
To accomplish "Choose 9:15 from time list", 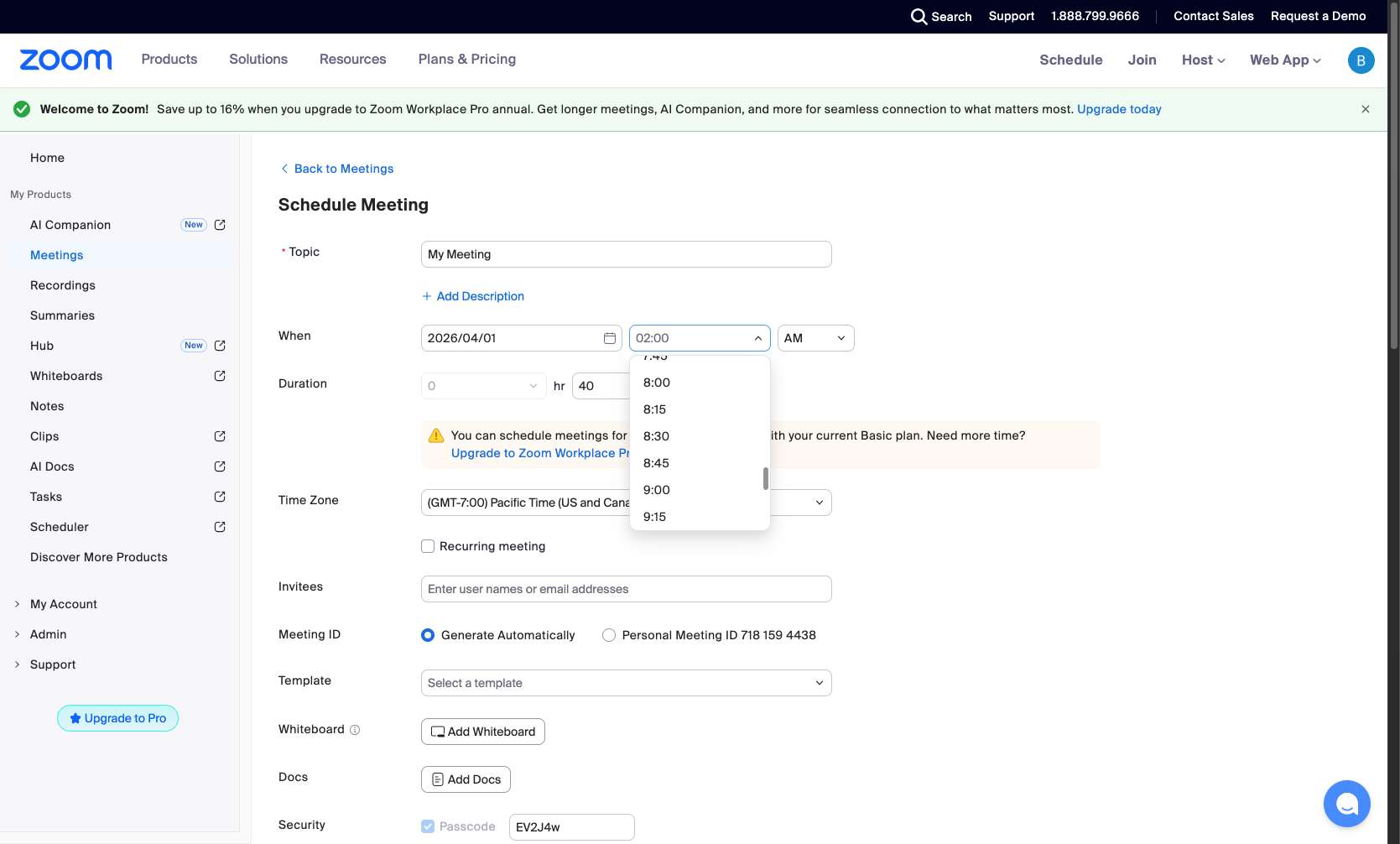I will [x=700, y=517].
